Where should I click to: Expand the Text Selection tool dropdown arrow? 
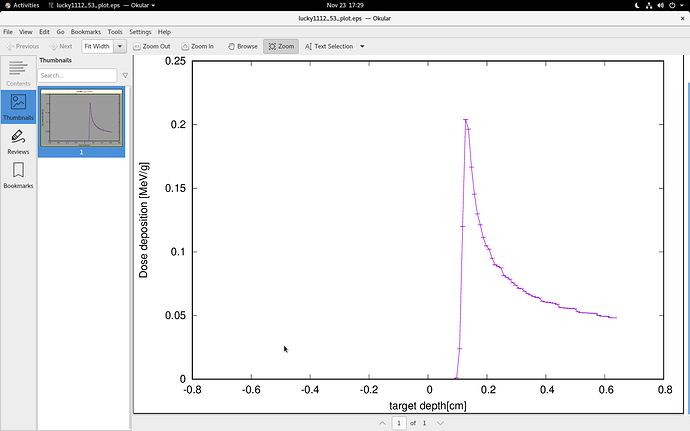[x=362, y=46]
